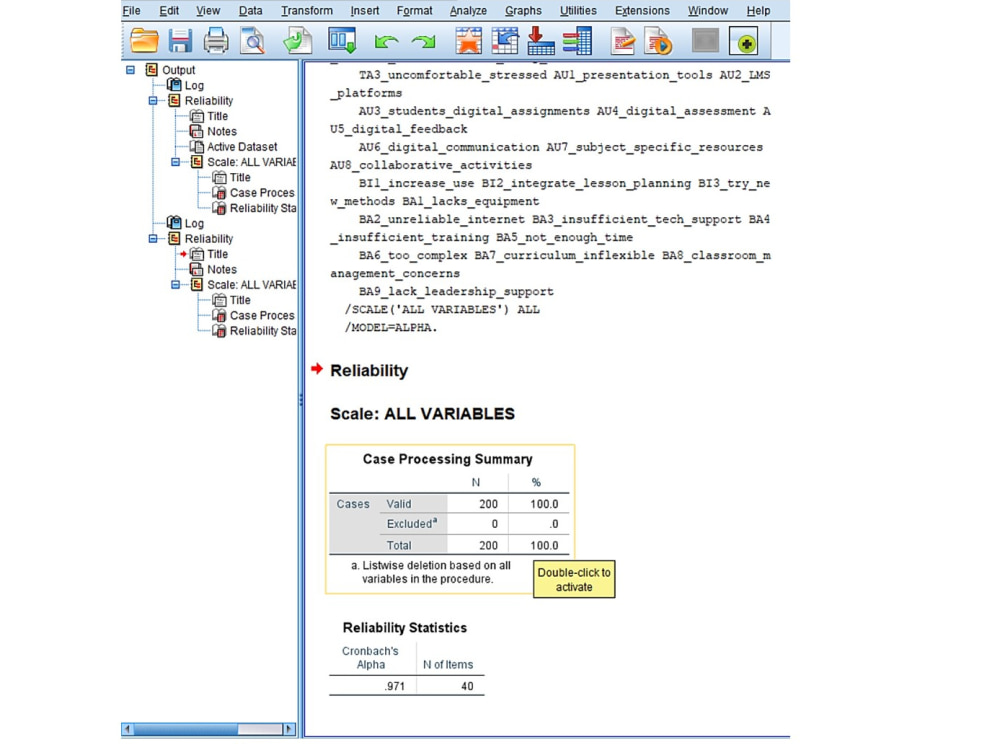1000x750 pixels.
Task: Collapse the Output root tree node
Action: coord(131,70)
